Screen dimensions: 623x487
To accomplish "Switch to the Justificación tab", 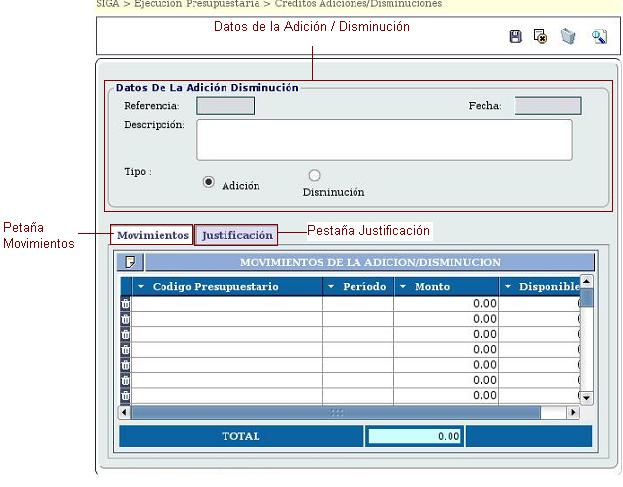I will [236, 235].
